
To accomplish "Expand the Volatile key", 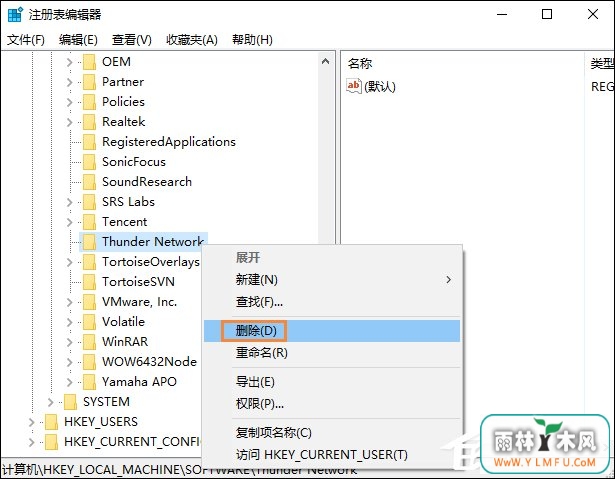I will point(69,322).
